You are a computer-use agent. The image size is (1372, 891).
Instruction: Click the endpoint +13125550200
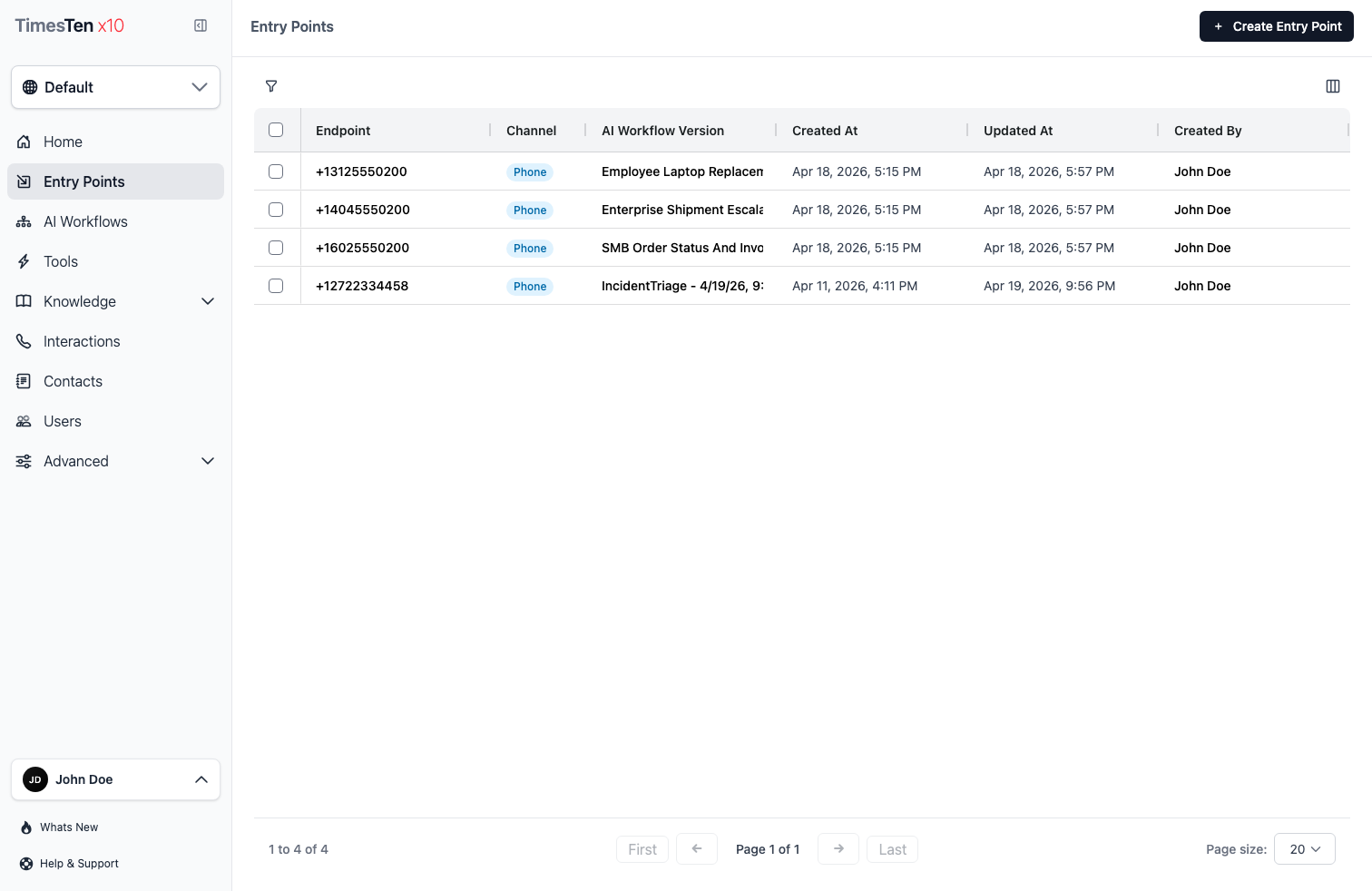(361, 171)
